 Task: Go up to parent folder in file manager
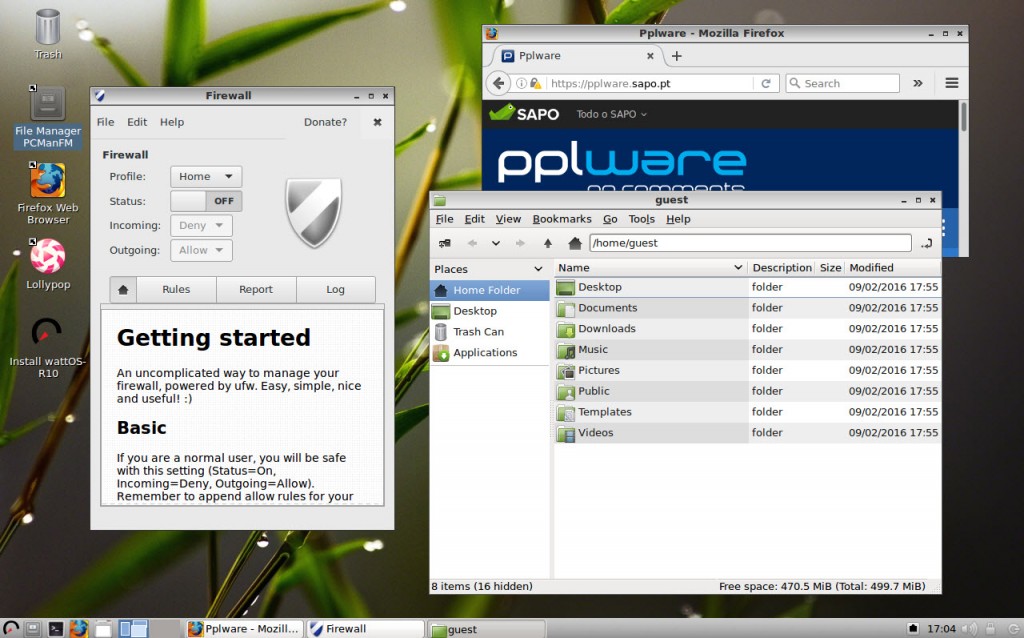548,244
